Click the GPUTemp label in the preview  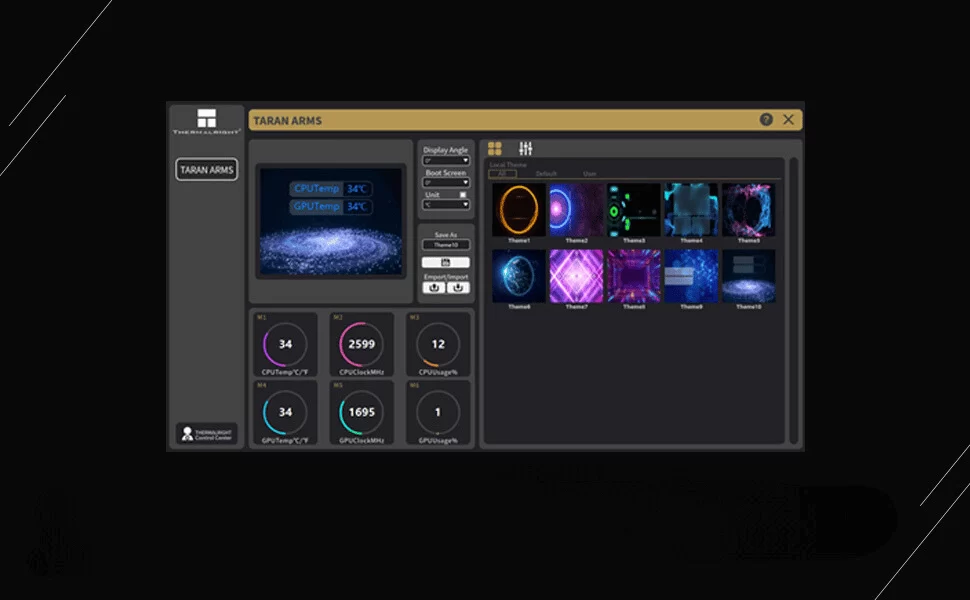click(x=317, y=206)
